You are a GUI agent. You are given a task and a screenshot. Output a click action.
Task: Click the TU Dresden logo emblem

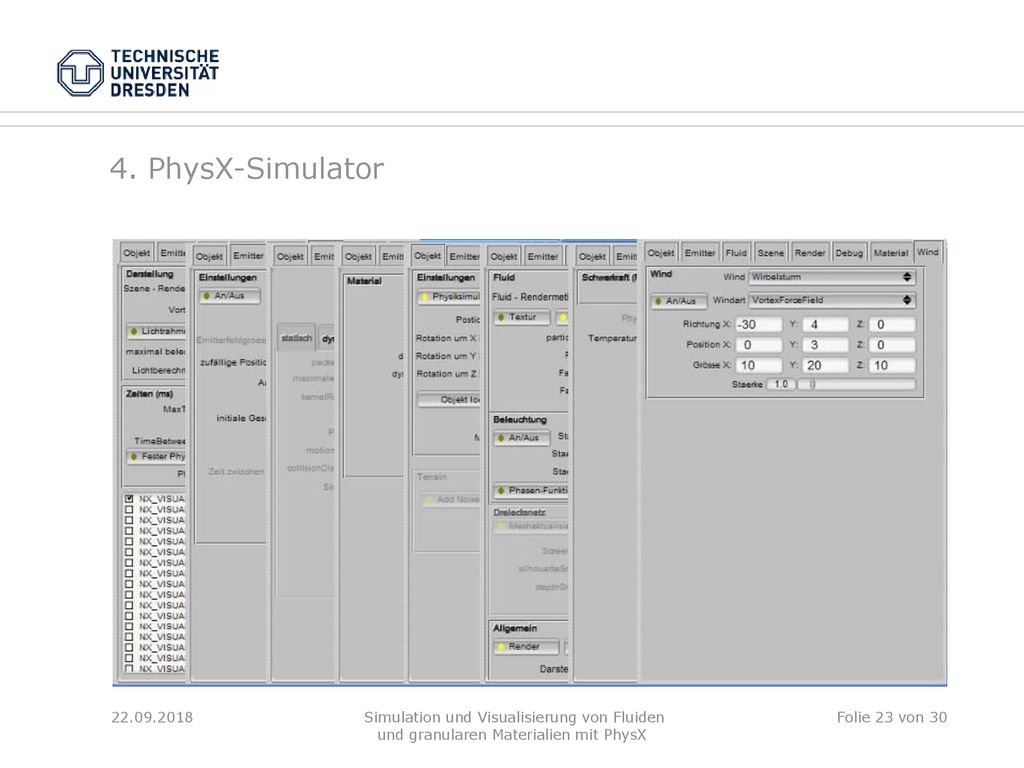80,73
